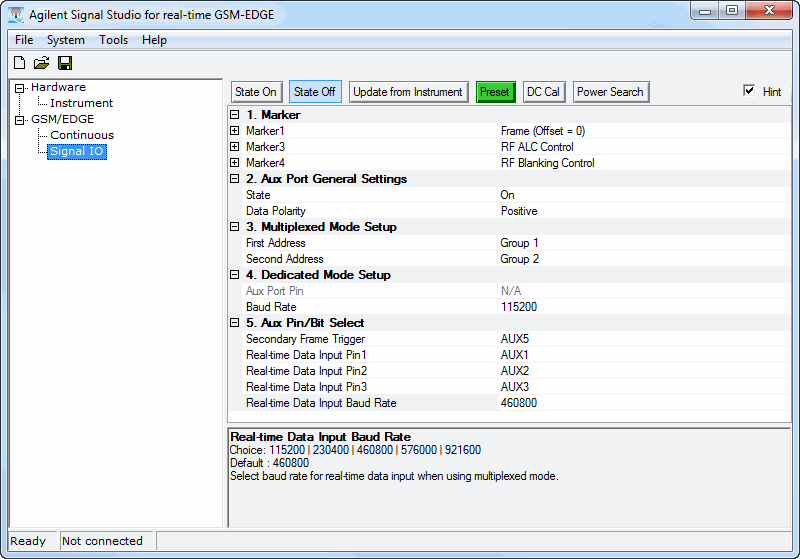Open the Tools menu

click(x=113, y=40)
